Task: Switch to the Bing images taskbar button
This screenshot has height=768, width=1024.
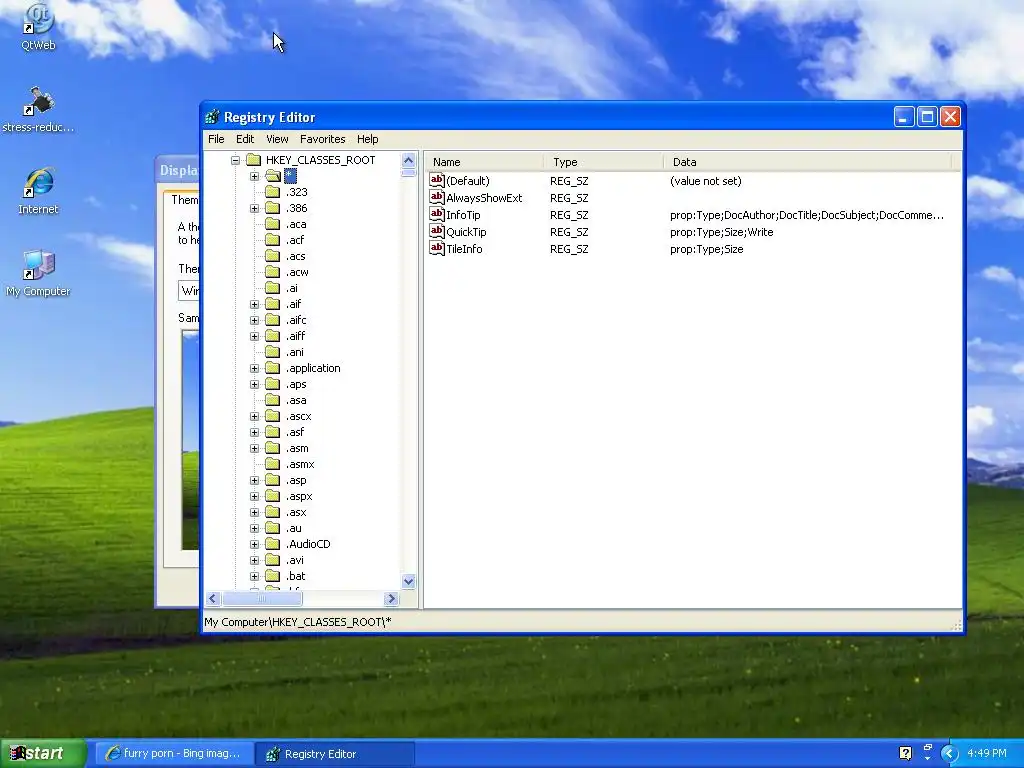Action: click(173, 754)
